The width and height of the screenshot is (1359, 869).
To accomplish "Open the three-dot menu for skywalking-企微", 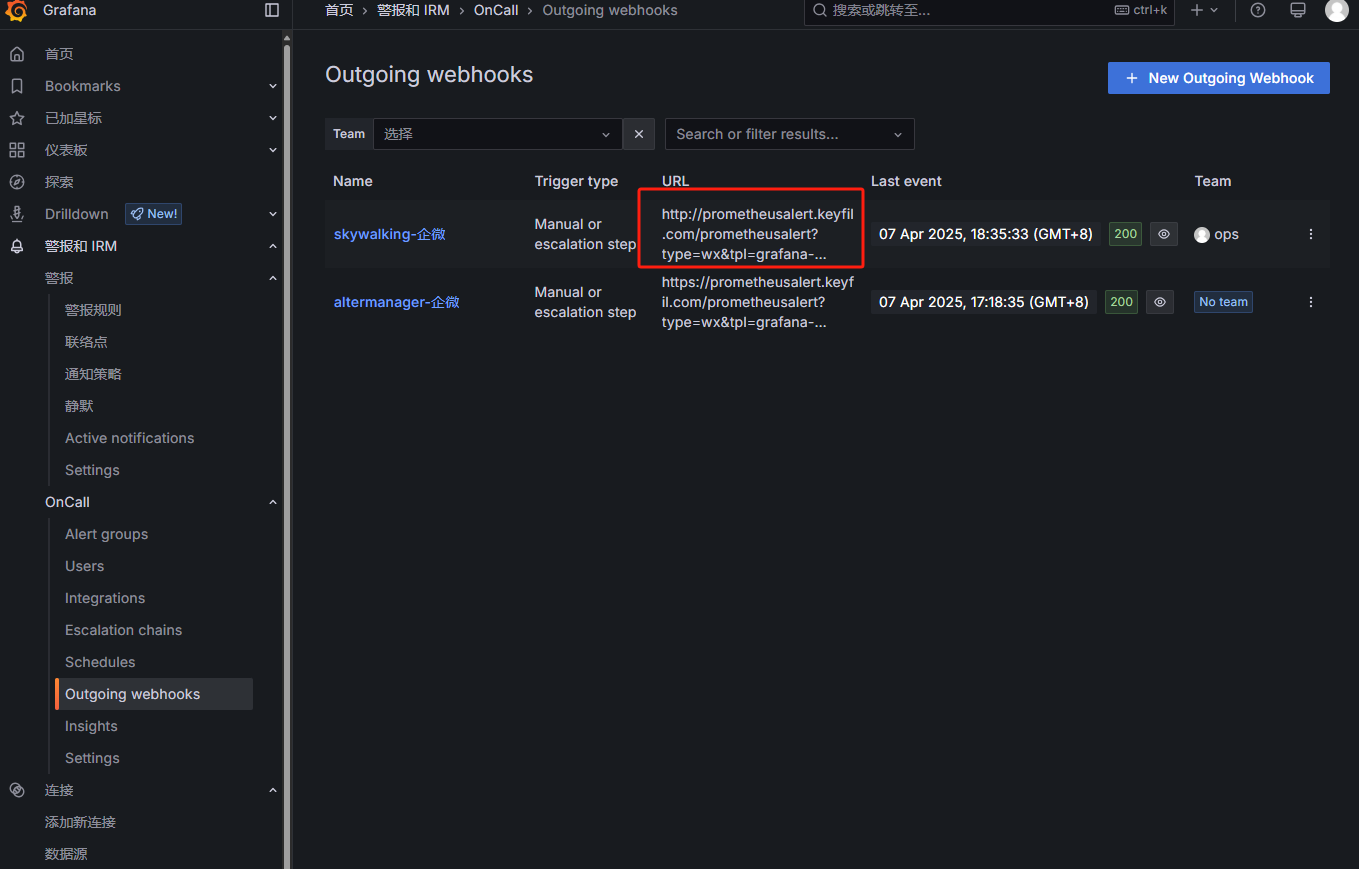I will click(1311, 234).
